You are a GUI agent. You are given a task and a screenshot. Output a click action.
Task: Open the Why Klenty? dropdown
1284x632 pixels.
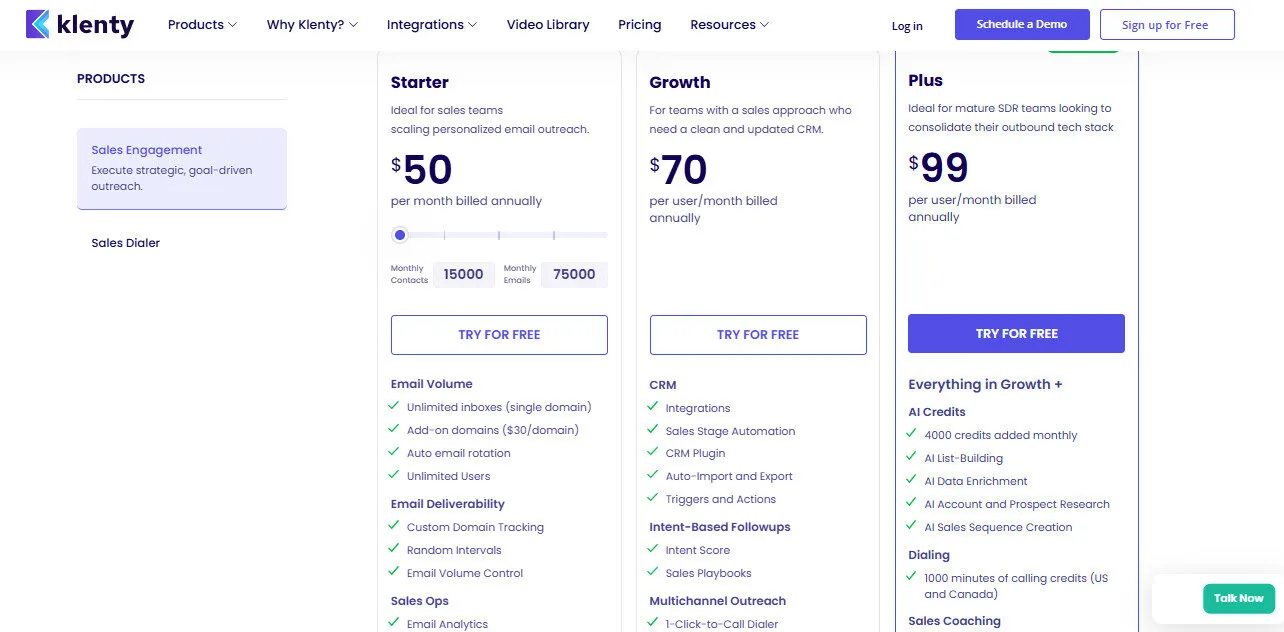pos(311,24)
